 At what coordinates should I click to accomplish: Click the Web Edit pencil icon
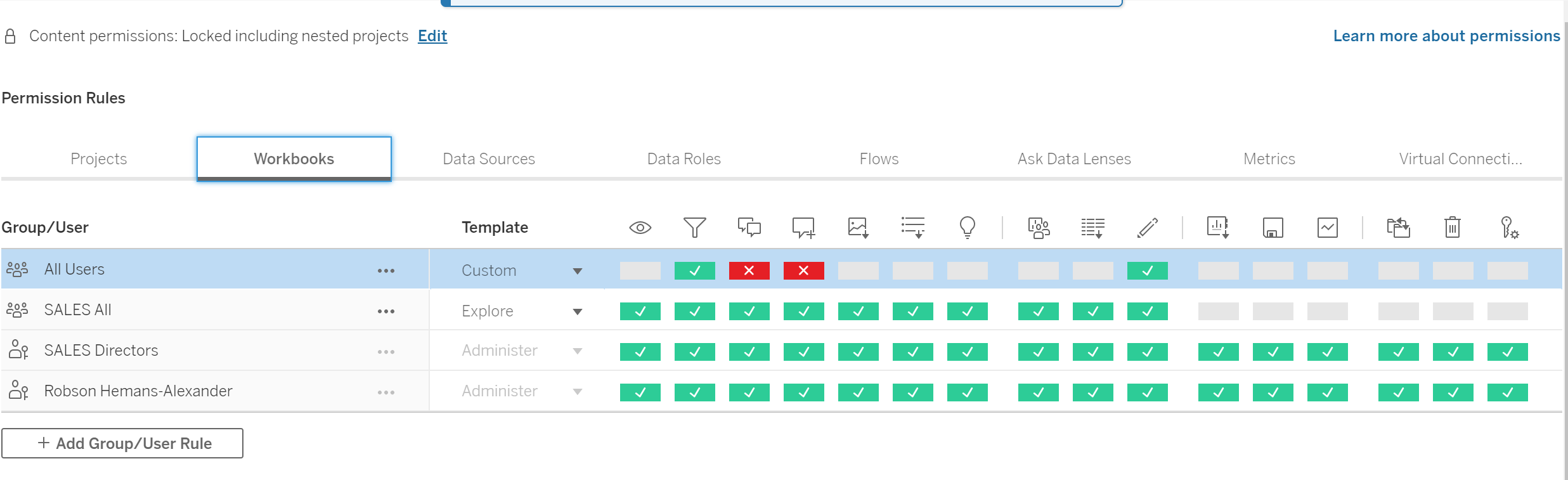click(x=1147, y=228)
